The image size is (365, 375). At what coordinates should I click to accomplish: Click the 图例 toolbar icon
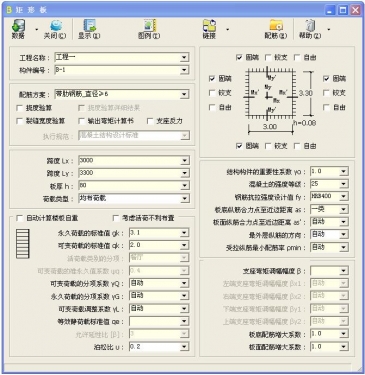click(x=150, y=26)
